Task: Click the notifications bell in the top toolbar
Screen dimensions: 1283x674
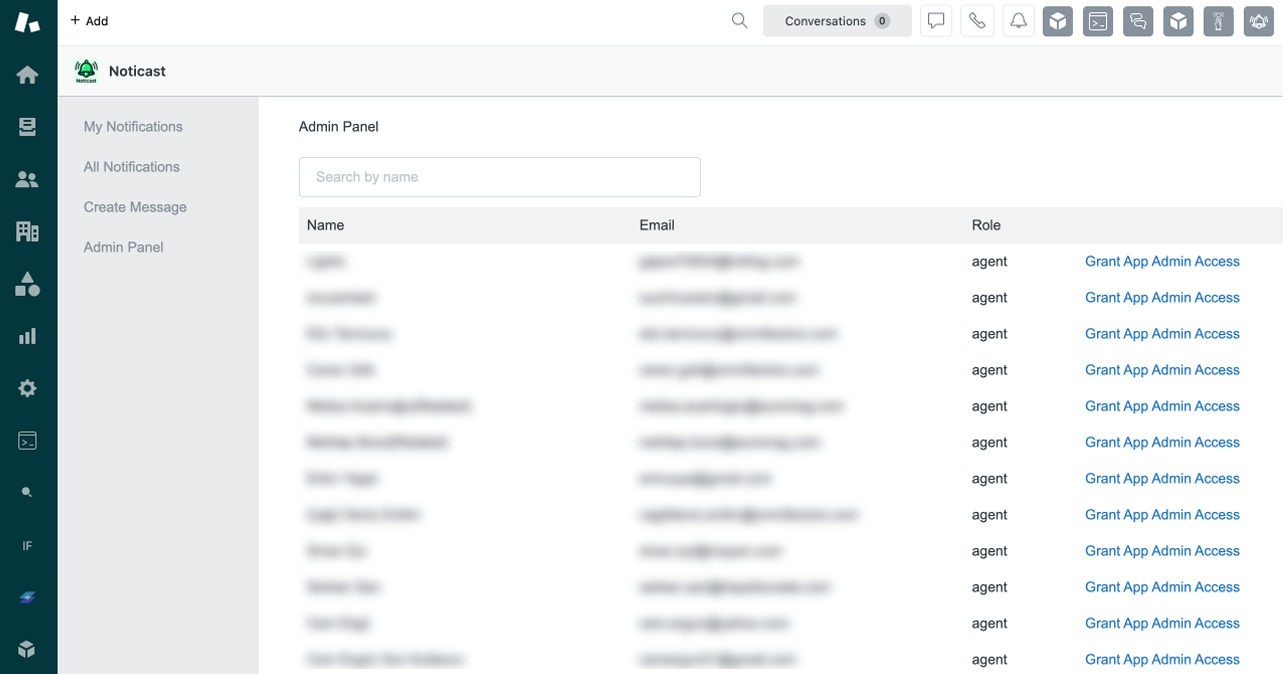Action: (x=1018, y=20)
